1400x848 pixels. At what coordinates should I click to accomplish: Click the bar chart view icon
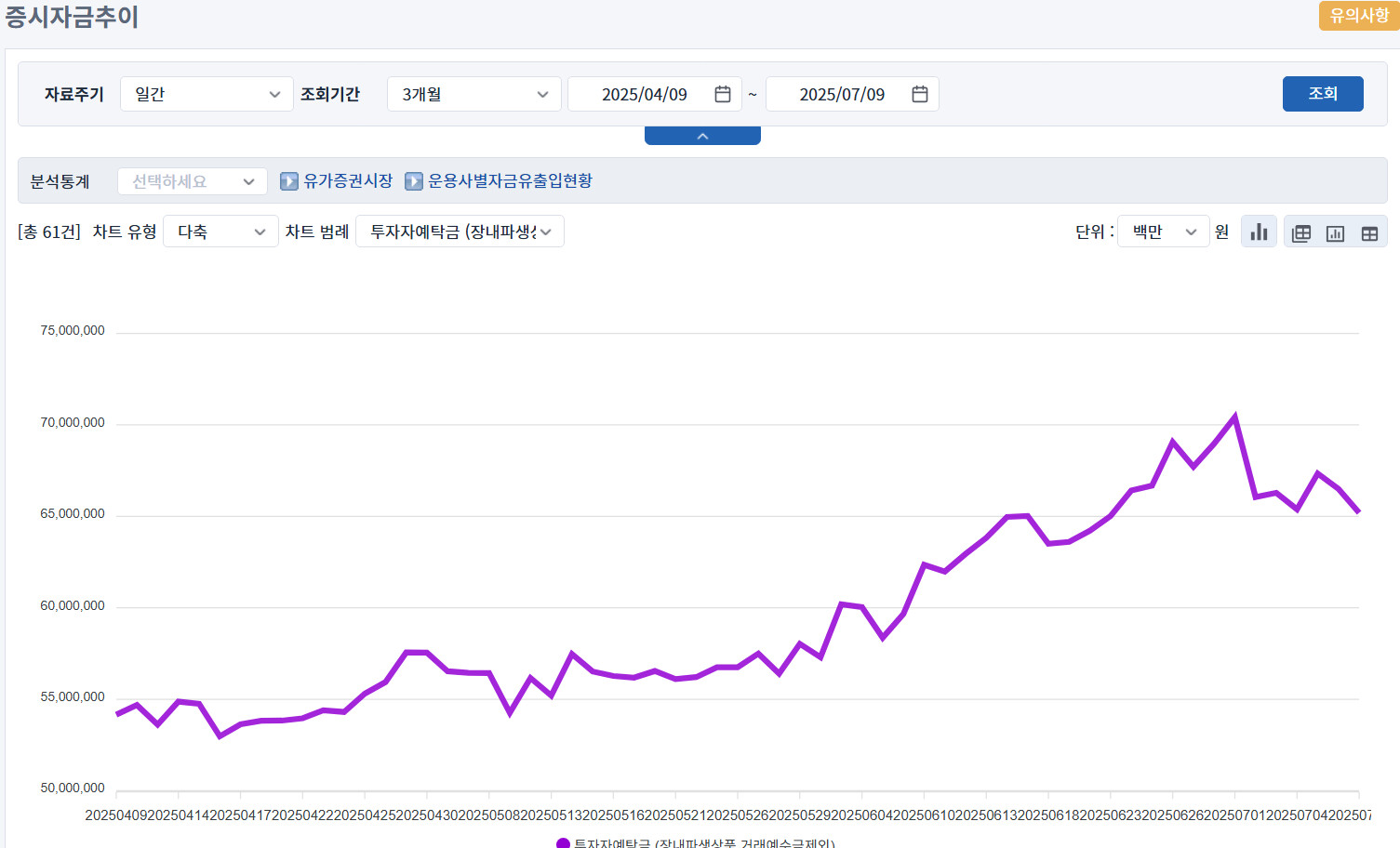coord(1259,232)
